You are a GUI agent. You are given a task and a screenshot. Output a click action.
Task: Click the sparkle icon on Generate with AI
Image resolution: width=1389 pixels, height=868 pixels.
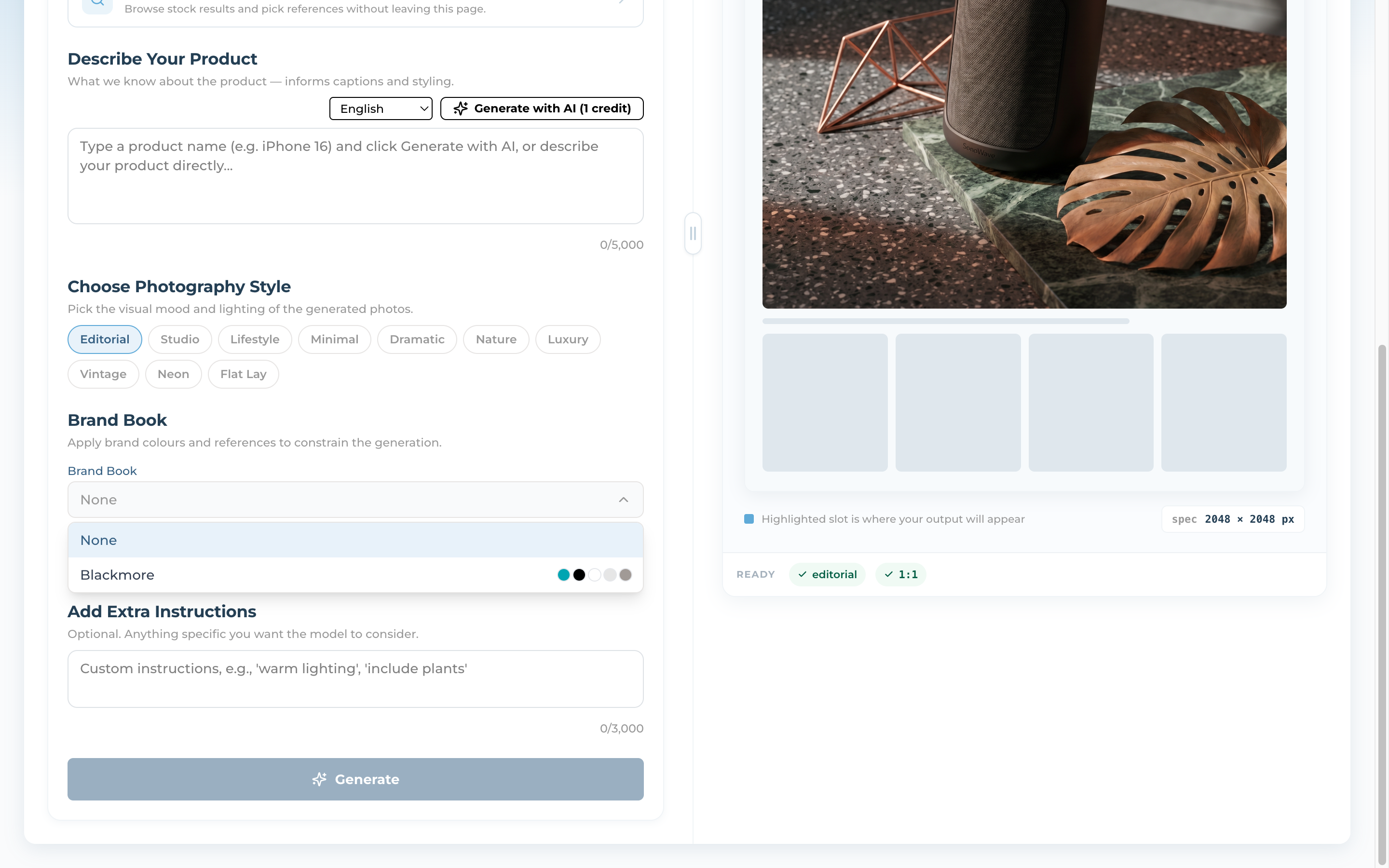tap(460, 108)
